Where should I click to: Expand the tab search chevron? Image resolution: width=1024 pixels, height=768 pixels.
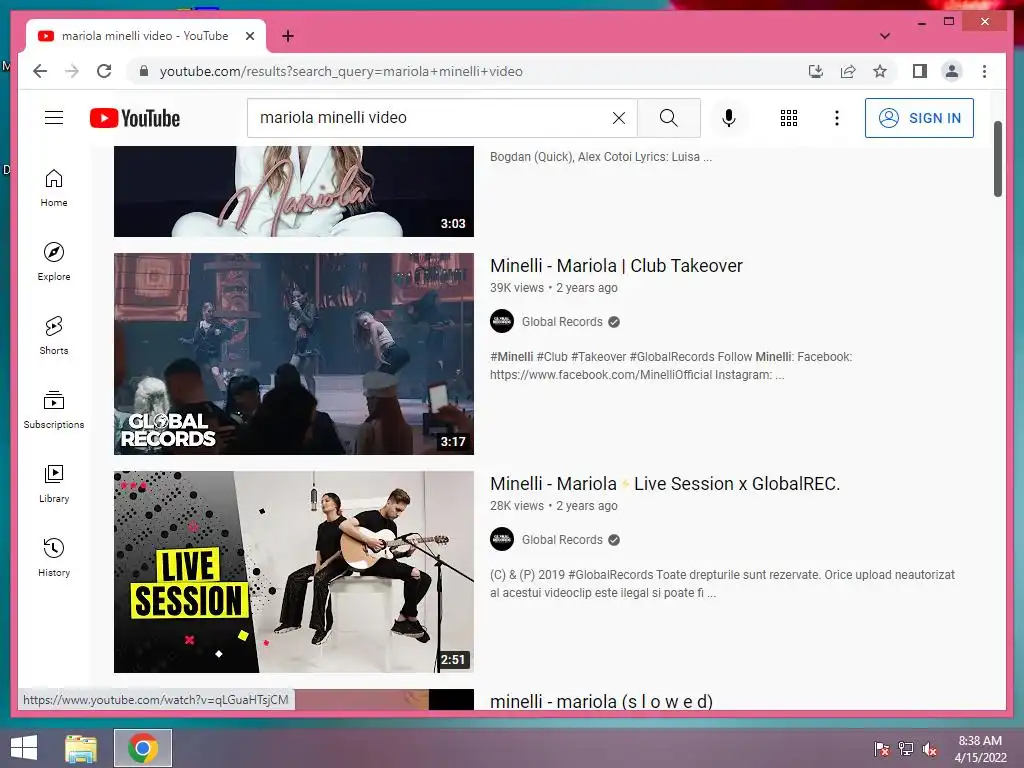885,36
